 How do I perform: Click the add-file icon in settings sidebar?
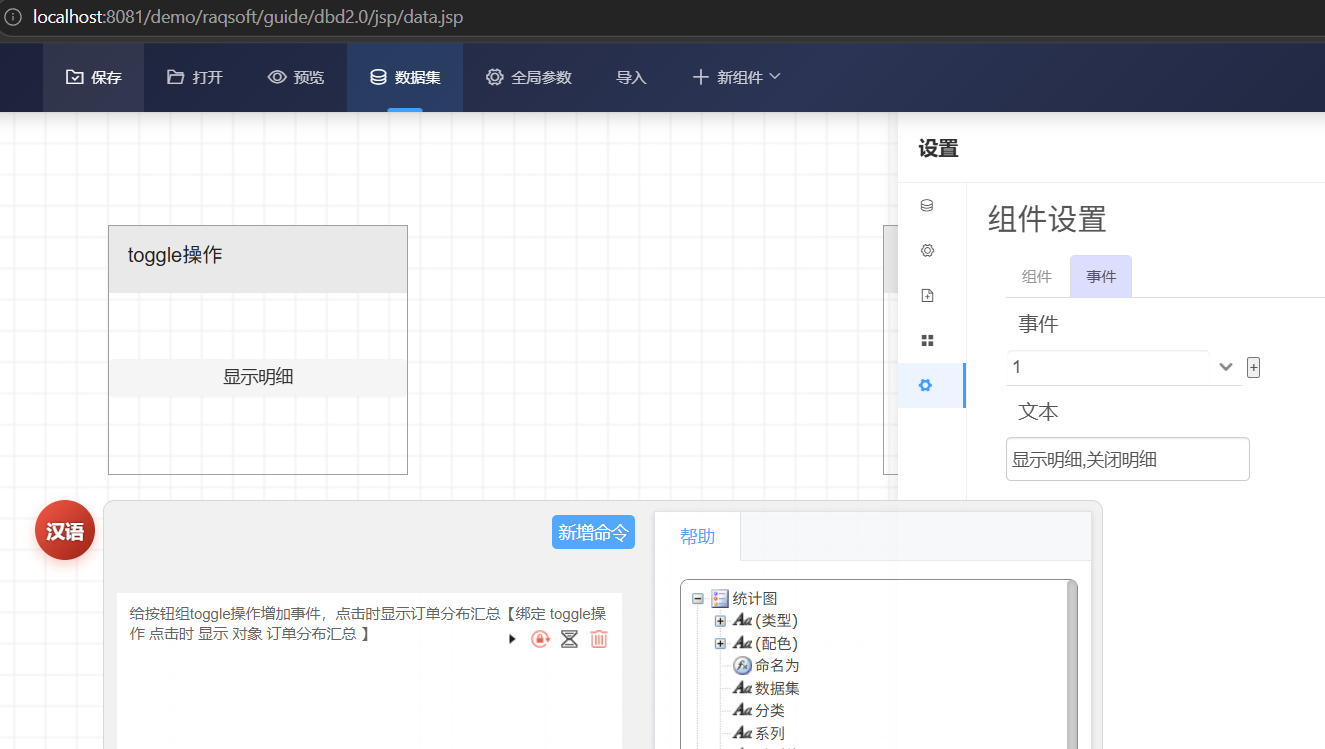(927, 295)
